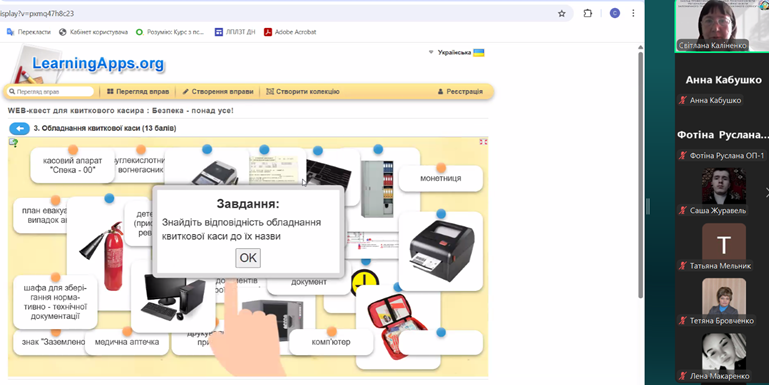
Task: Open the browser extensions puzzle icon
Action: coord(588,14)
